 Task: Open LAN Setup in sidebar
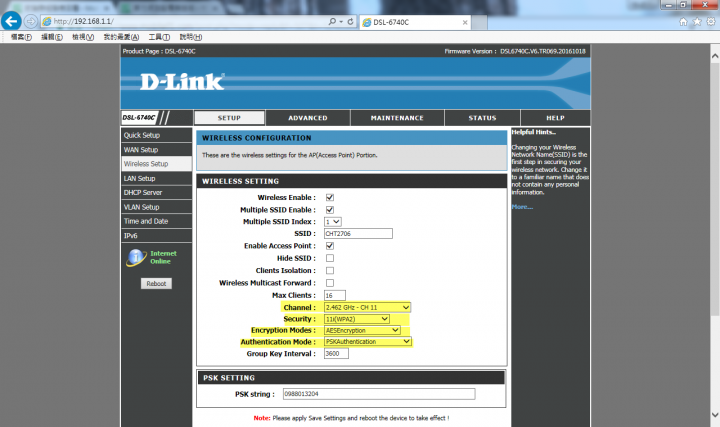click(157, 178)
